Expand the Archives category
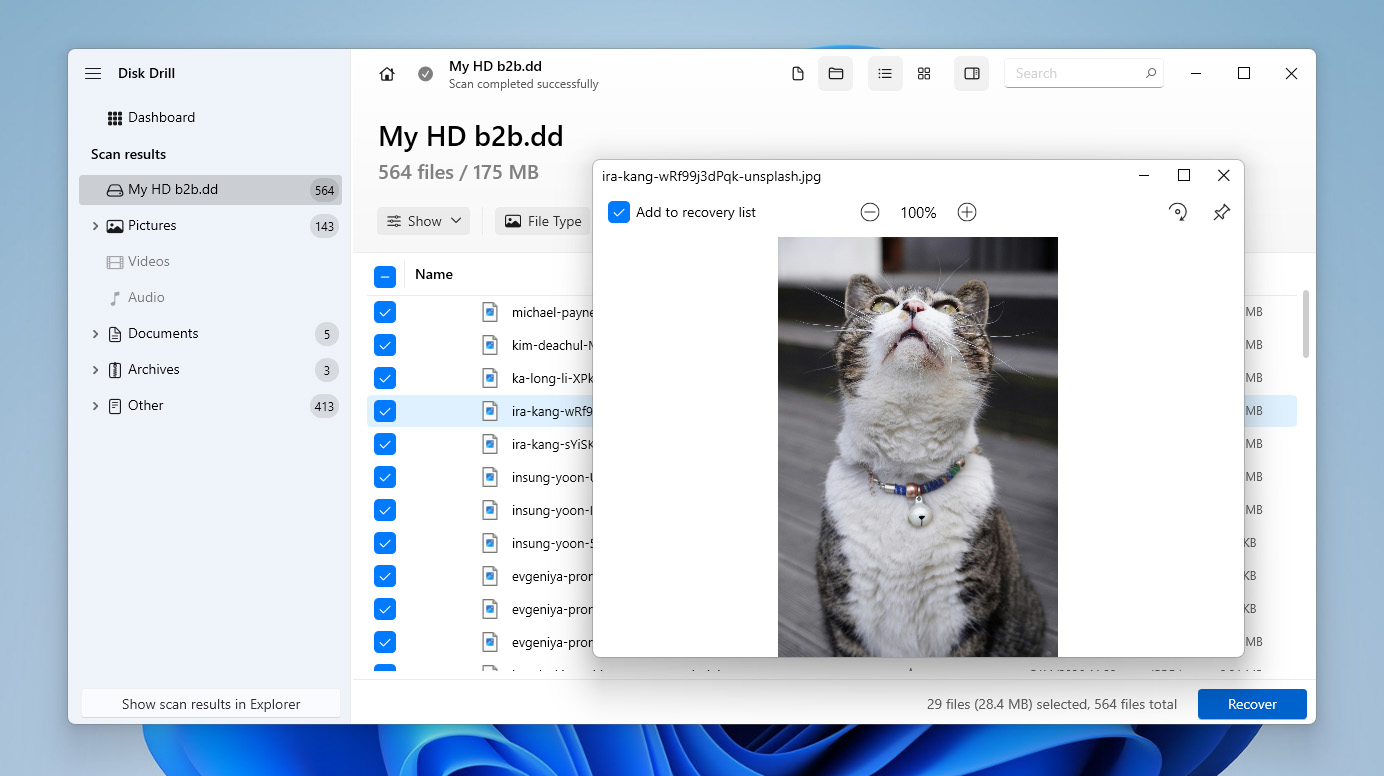This screenshot has width=1384, height=776. [95, 370]
